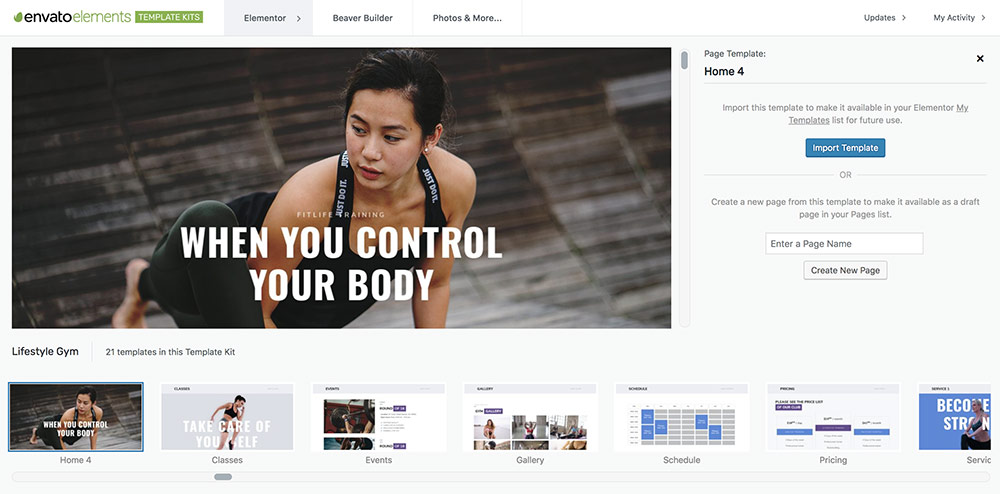This screenshot has width=1000, height=494.
Task: Select the Home 4 template thumbnail
Action: [x=76, y=417]
